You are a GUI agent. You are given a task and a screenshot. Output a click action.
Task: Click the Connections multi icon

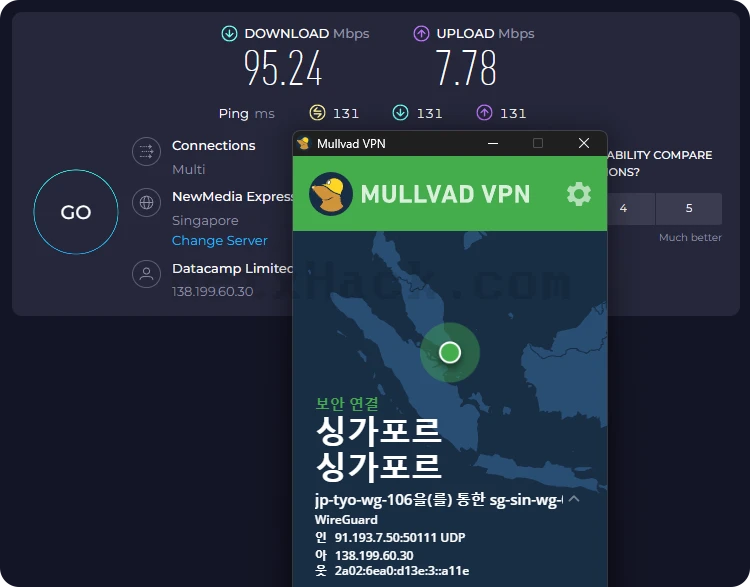click(x=146, y=152)
